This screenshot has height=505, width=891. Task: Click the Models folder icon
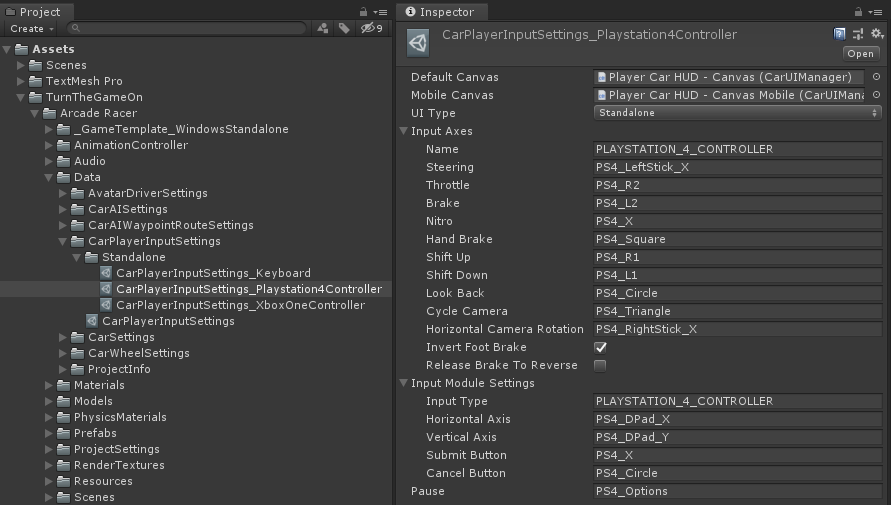[64, 400]
